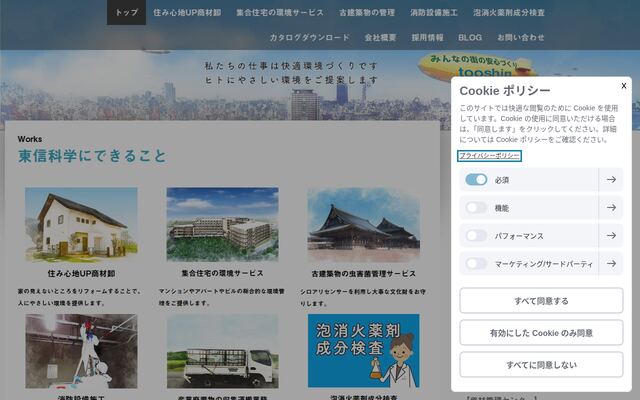Click the apartment complex image
640x400 pixels.
click(x=222, y=224)
